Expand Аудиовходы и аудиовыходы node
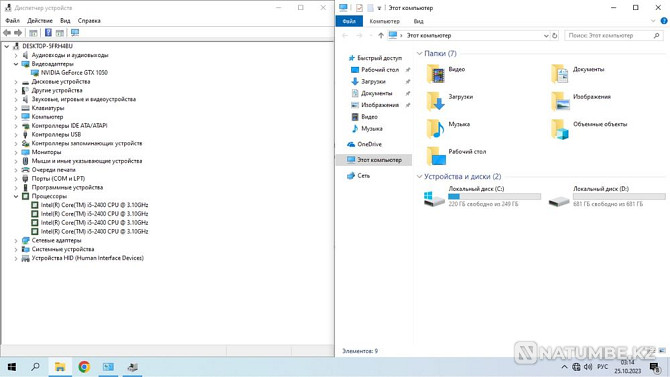 tap(16, 55)
